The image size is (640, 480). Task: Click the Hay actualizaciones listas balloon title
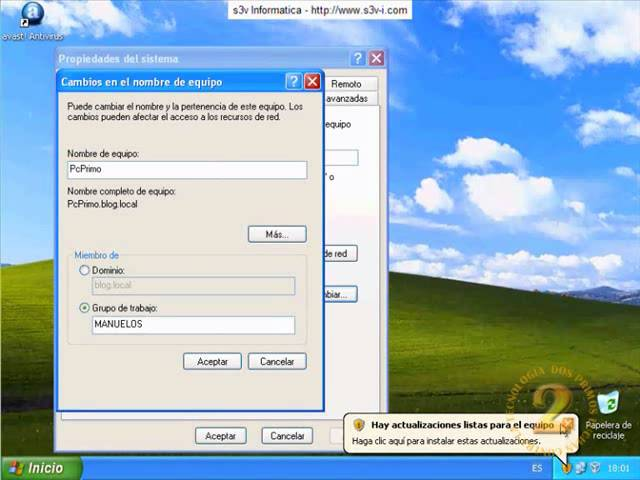[x=462, y=425]
